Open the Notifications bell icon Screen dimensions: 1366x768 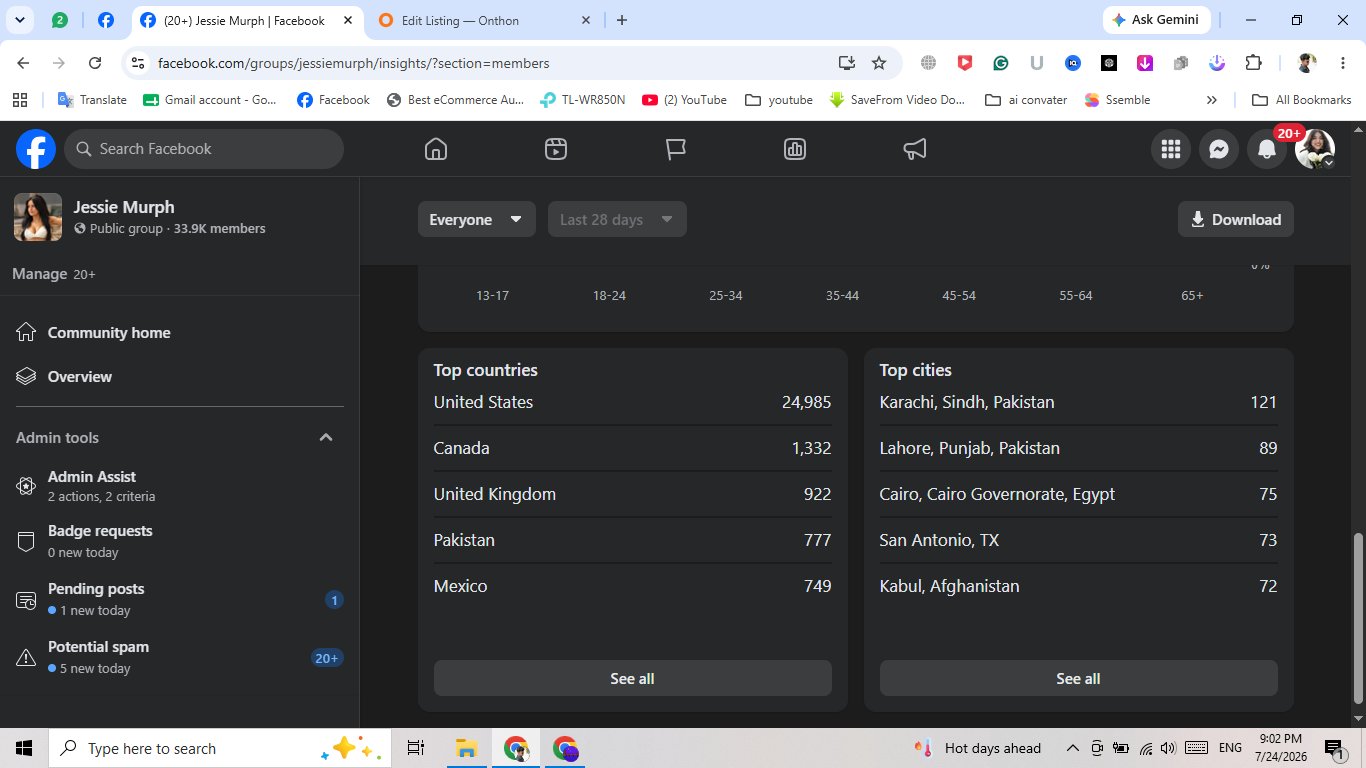click(x=1266, y=149)
